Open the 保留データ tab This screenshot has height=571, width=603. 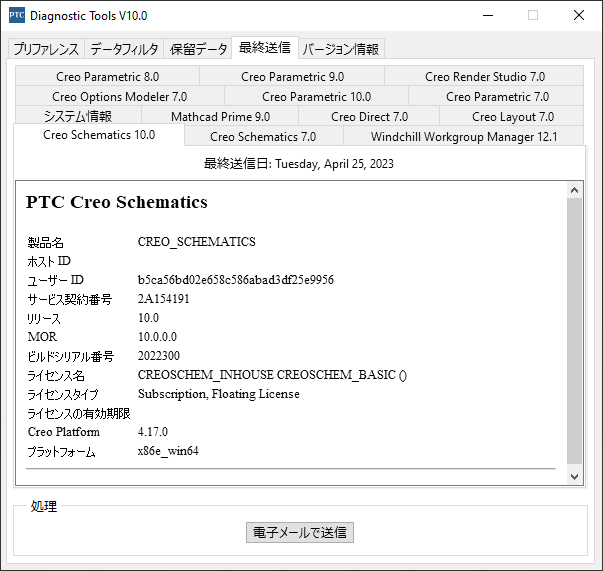[x=198, y=49]
